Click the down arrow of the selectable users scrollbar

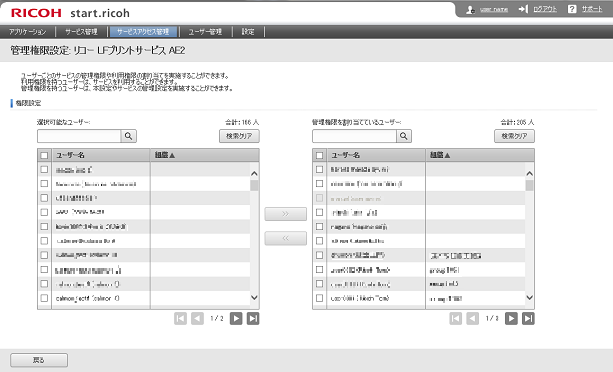pyautogui.click(x=254, y=298)
